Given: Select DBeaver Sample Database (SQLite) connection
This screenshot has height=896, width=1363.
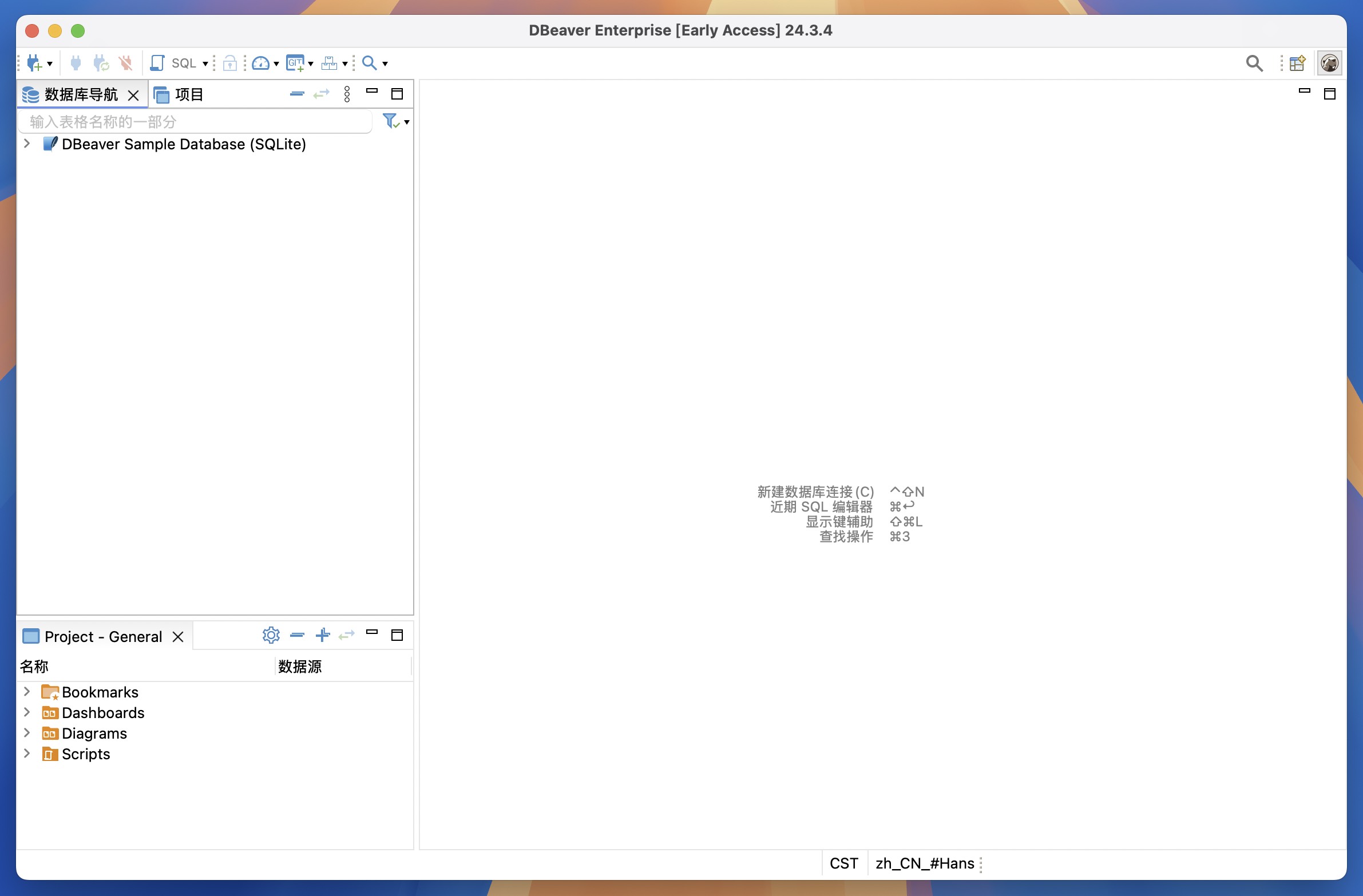Looking at the screenshot, I should (184, 144).
